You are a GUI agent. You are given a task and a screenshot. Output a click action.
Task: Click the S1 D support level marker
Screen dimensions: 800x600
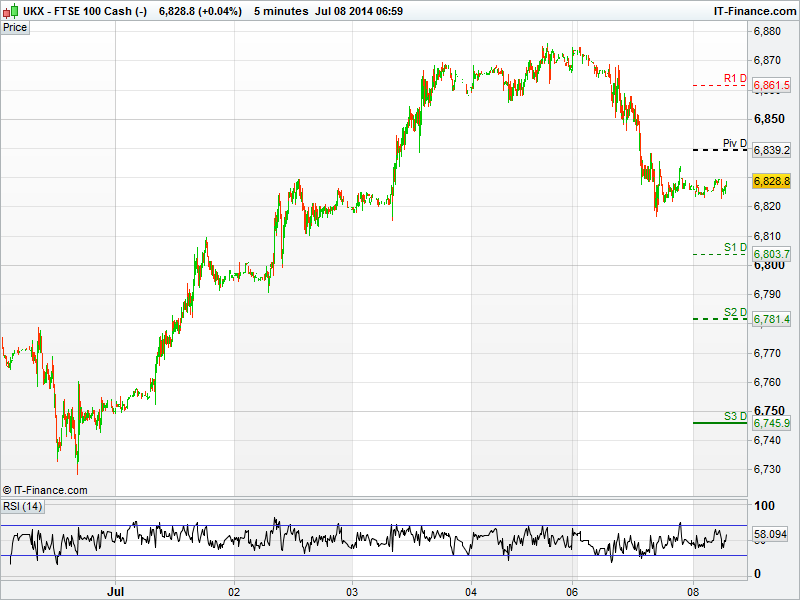[735, 247]
